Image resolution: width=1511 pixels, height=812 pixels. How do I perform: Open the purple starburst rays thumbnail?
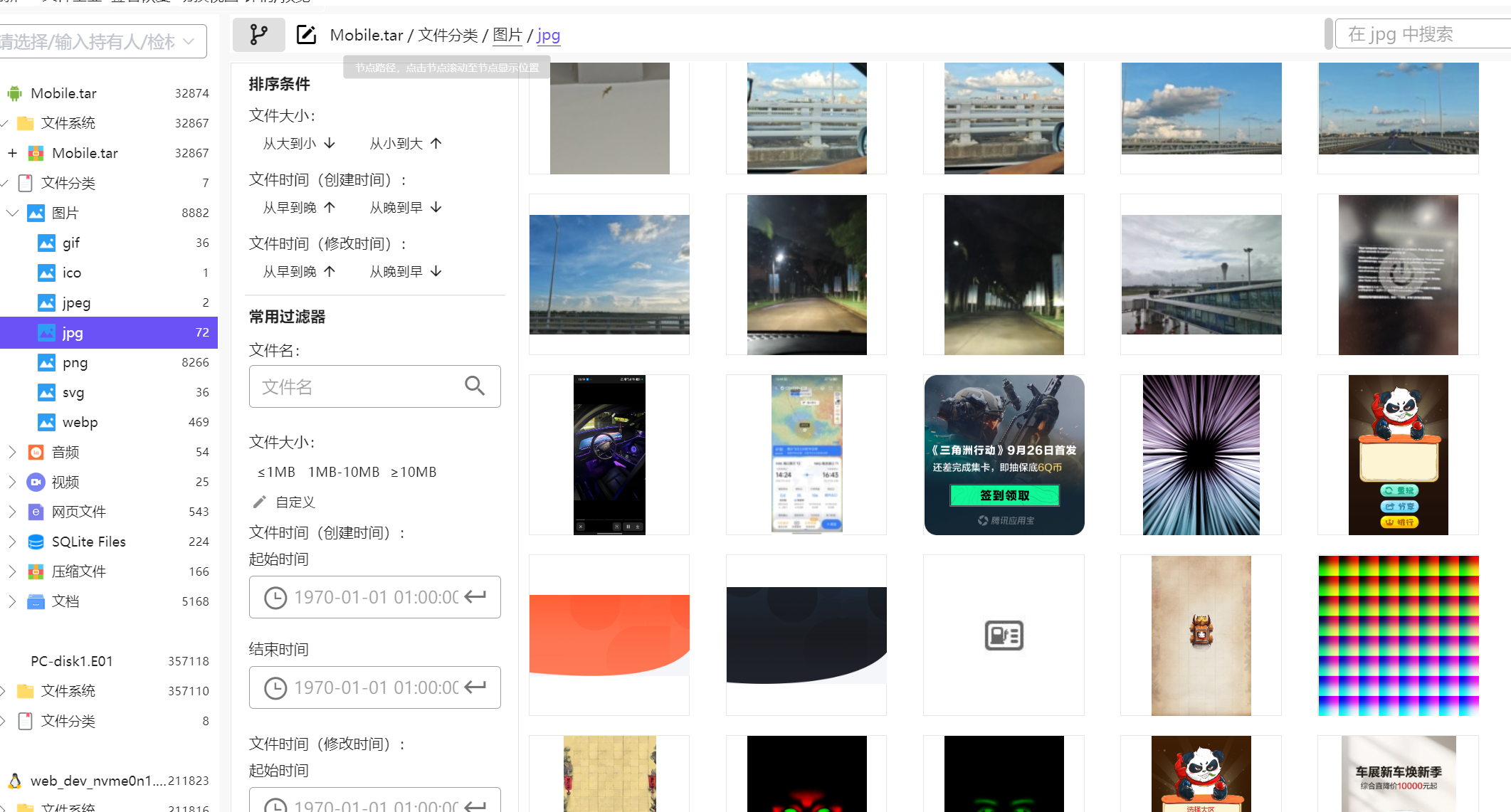(1201, 455)
